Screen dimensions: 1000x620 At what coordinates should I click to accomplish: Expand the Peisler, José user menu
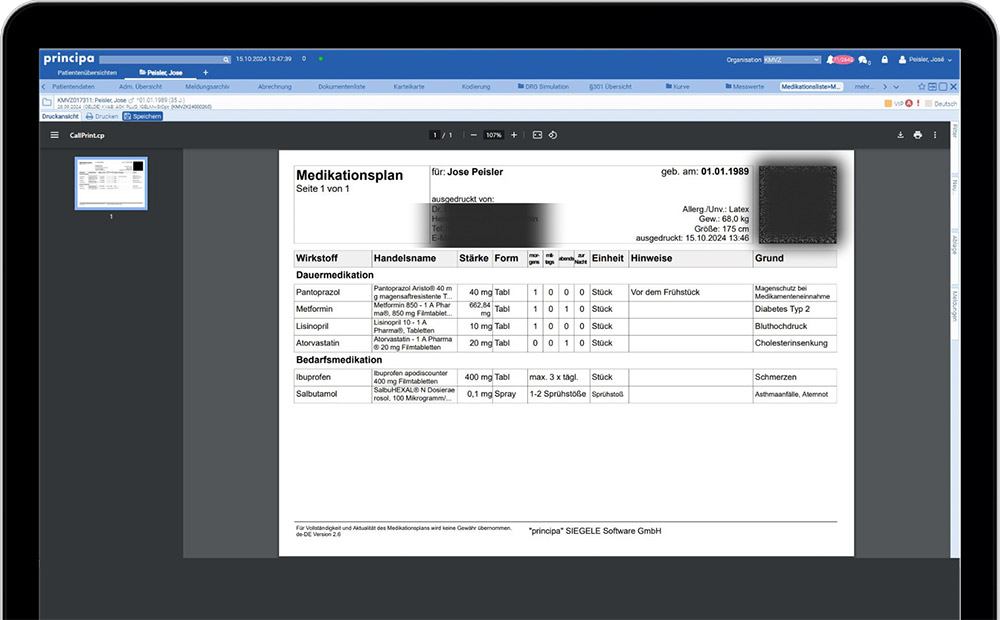coord(926,60)
